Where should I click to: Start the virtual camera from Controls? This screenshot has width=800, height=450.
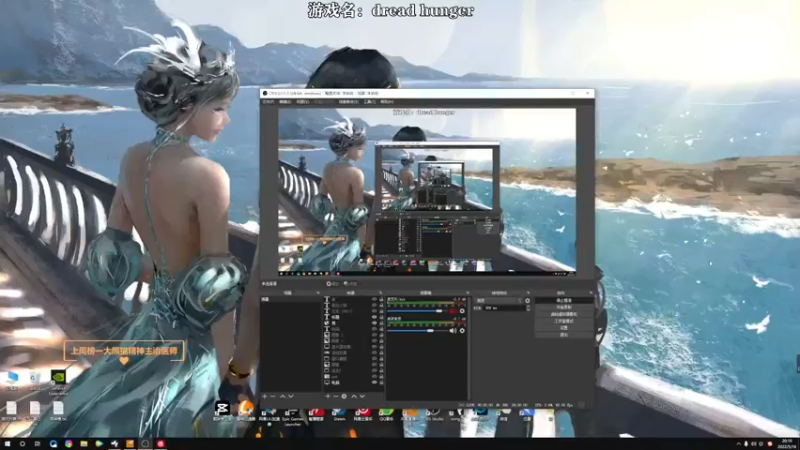pos(564,314)
